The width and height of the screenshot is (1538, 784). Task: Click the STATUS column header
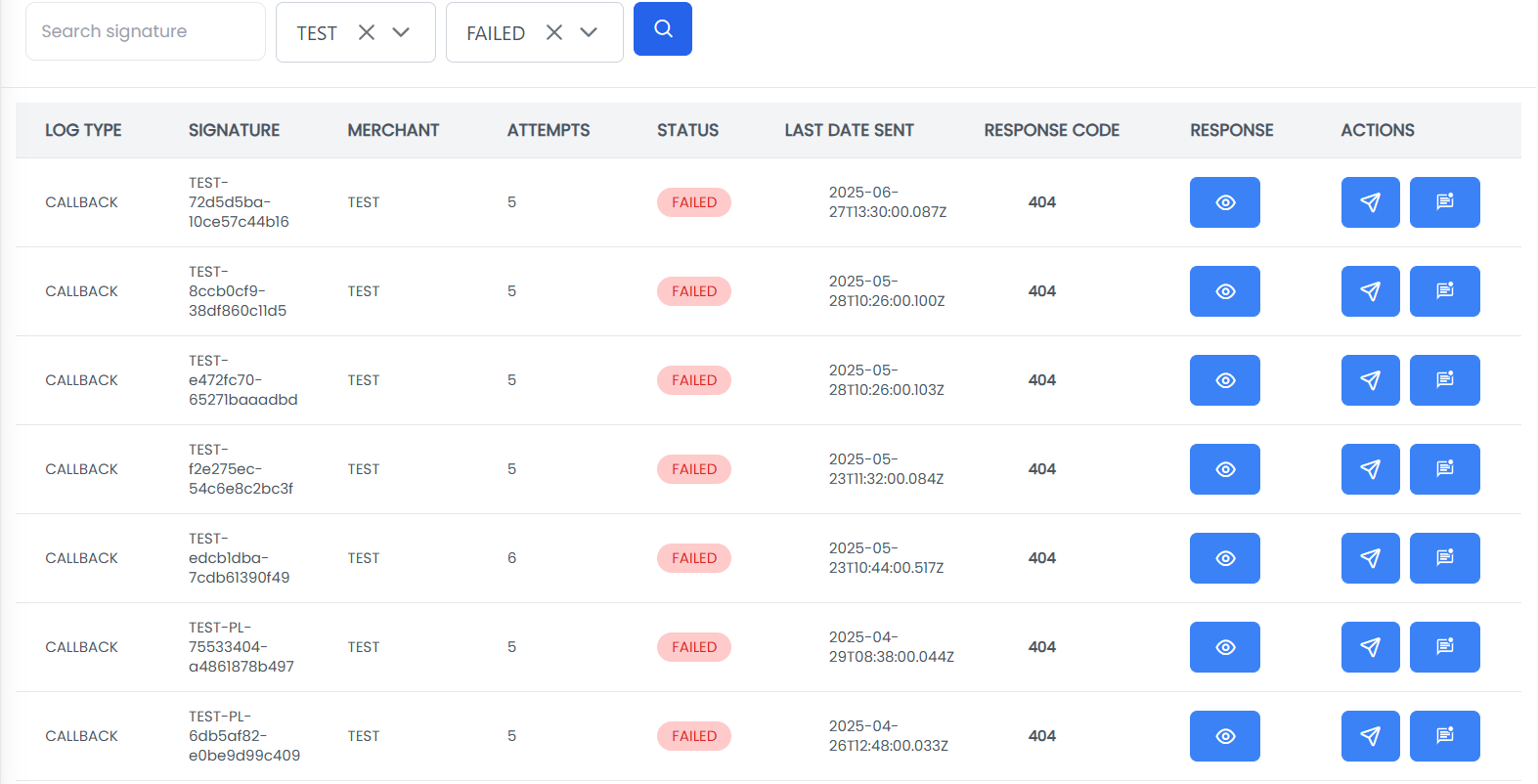point(687,130)
